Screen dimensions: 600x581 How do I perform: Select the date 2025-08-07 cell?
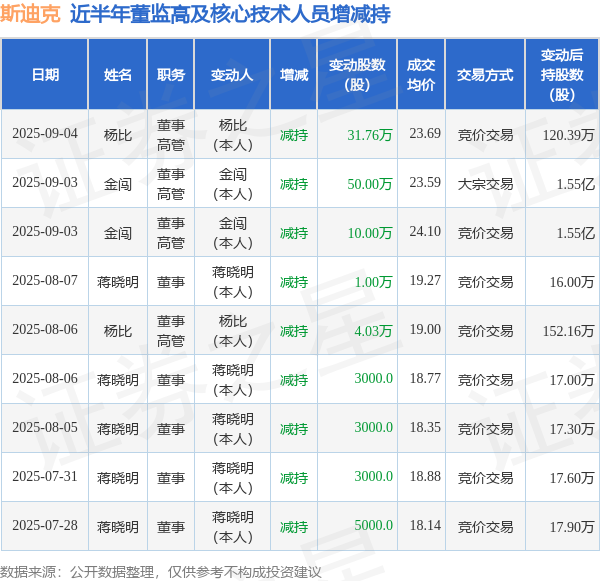tap(45, 281)
